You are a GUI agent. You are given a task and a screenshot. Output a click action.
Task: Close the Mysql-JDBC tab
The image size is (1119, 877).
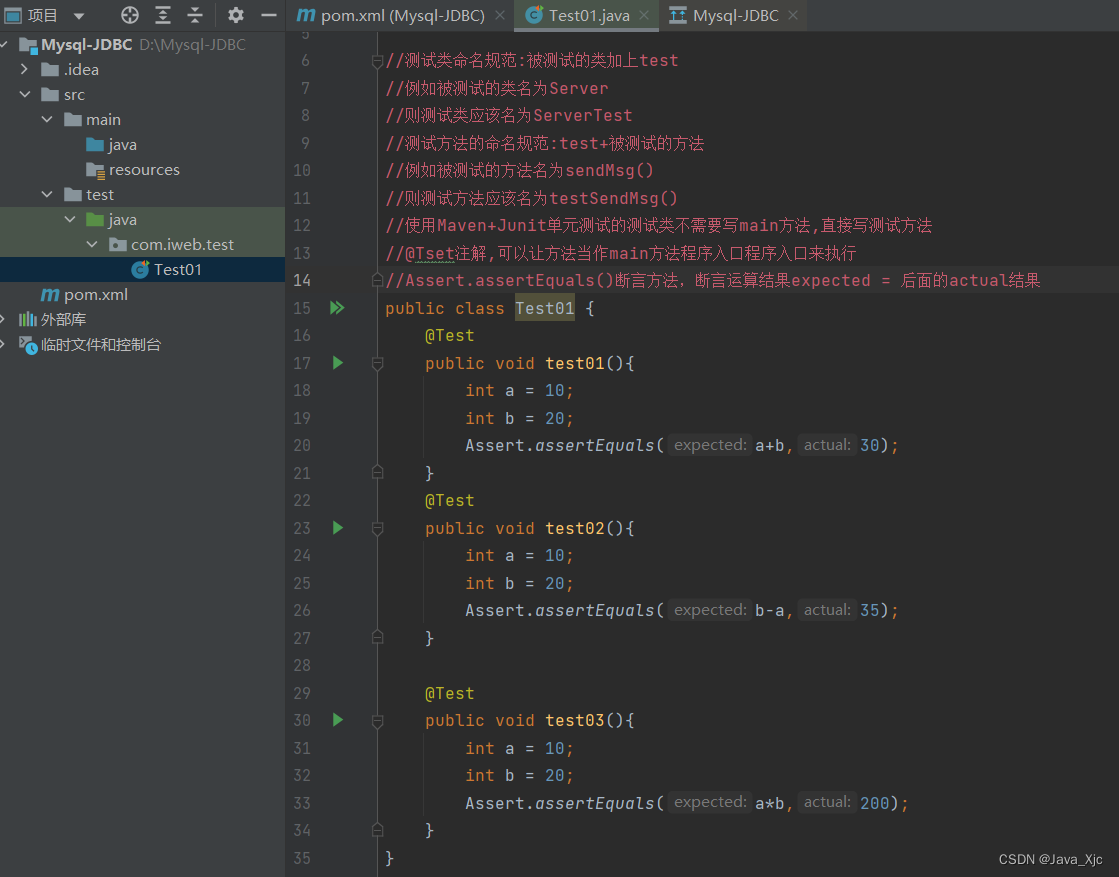[x=793, y=15]
